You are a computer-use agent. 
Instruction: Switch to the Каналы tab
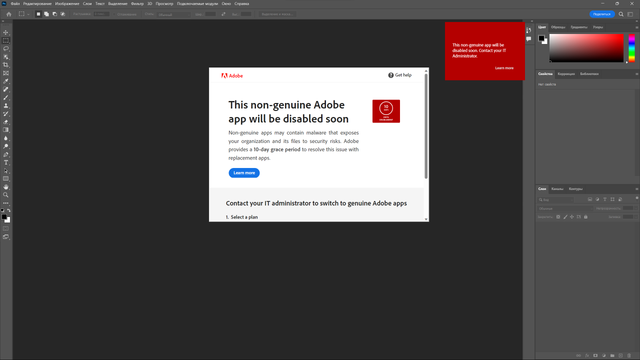(557, 189)
